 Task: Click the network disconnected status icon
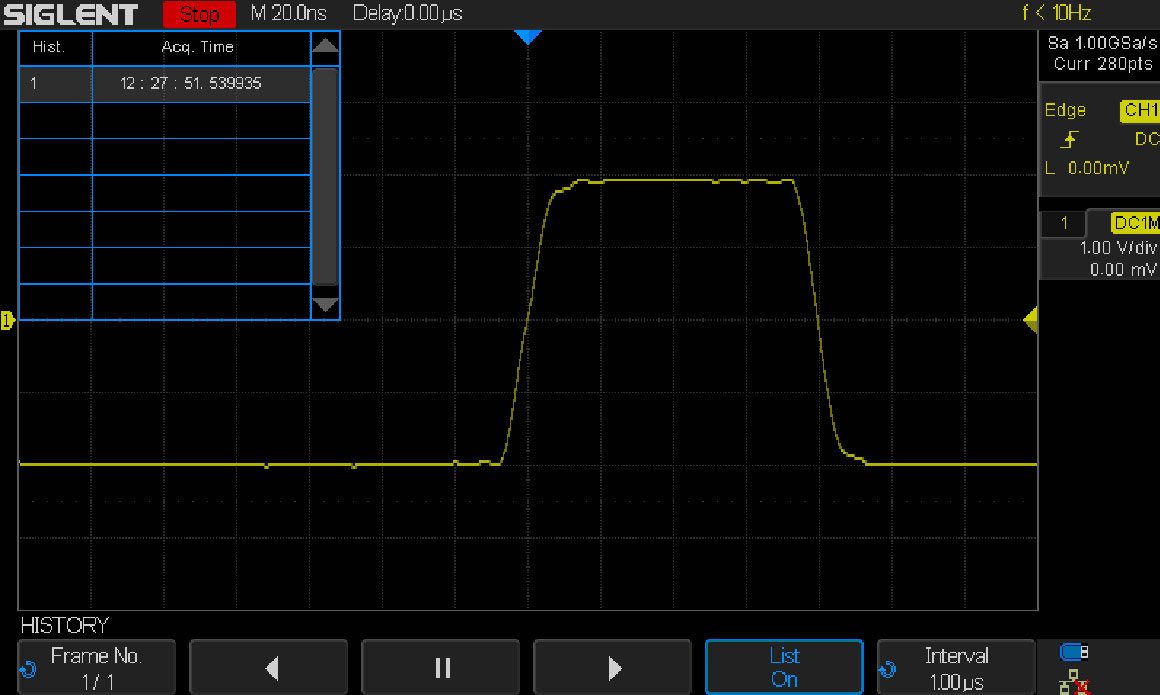(1074, 682)
